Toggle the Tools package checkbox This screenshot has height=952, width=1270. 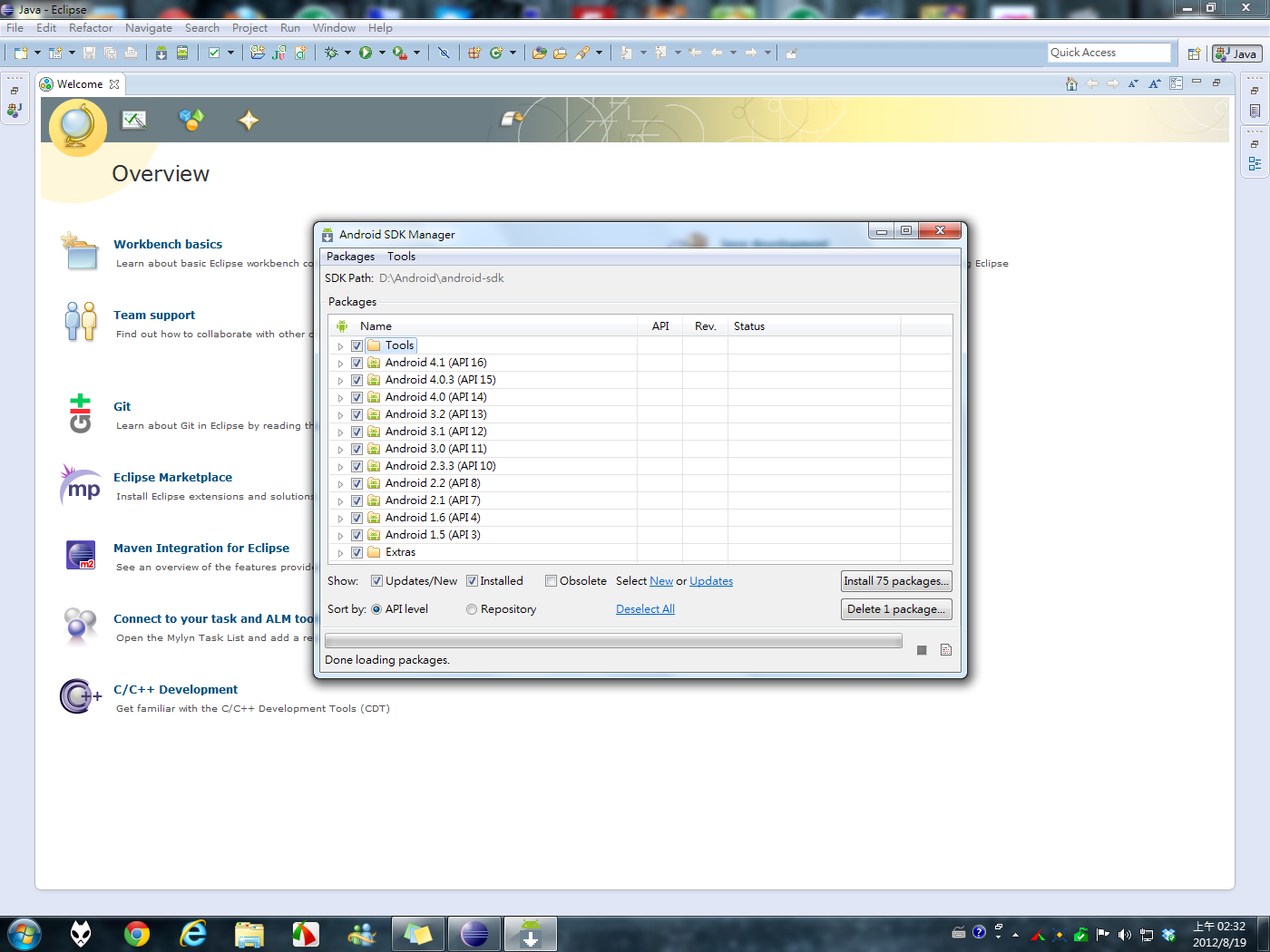(357, 345)
